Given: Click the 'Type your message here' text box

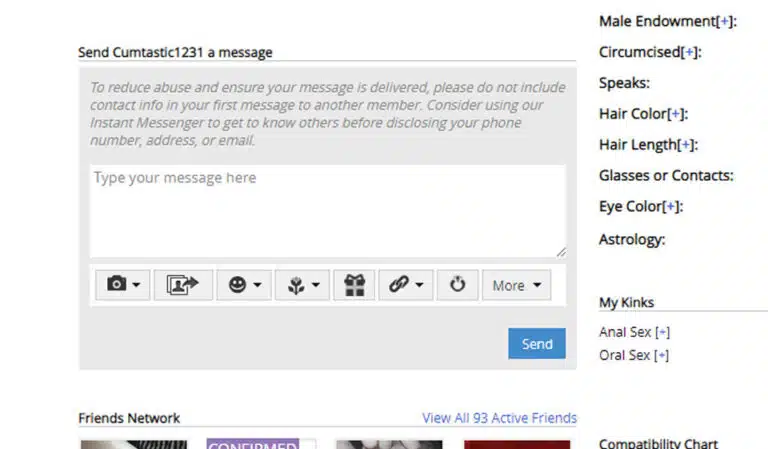Looking at the screenshot, I should [x=327, y=210].
